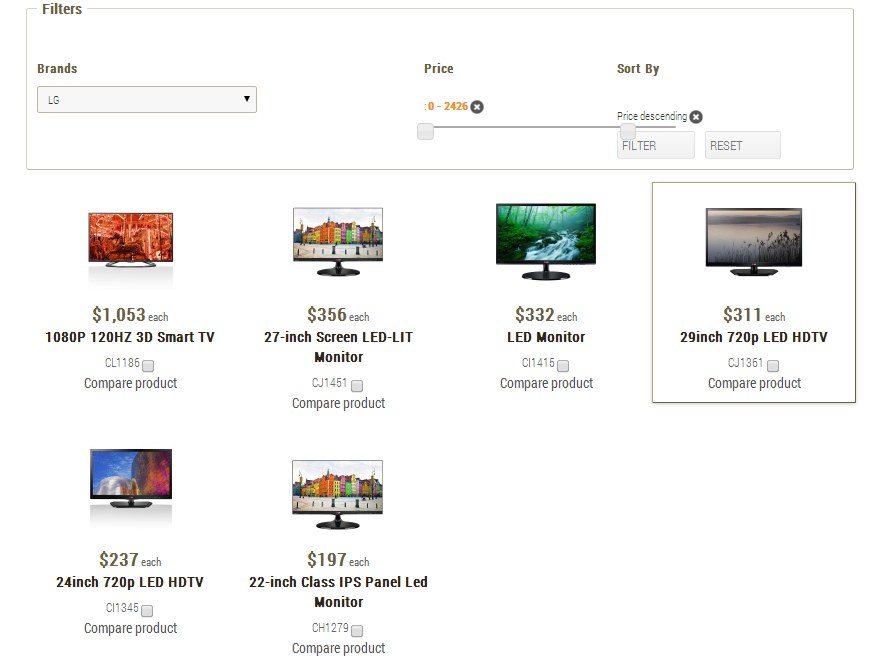This screenshot has height=667, width=896.
Task: Tick compare checkbox for CH1279
Action: [x=357, y=630]
